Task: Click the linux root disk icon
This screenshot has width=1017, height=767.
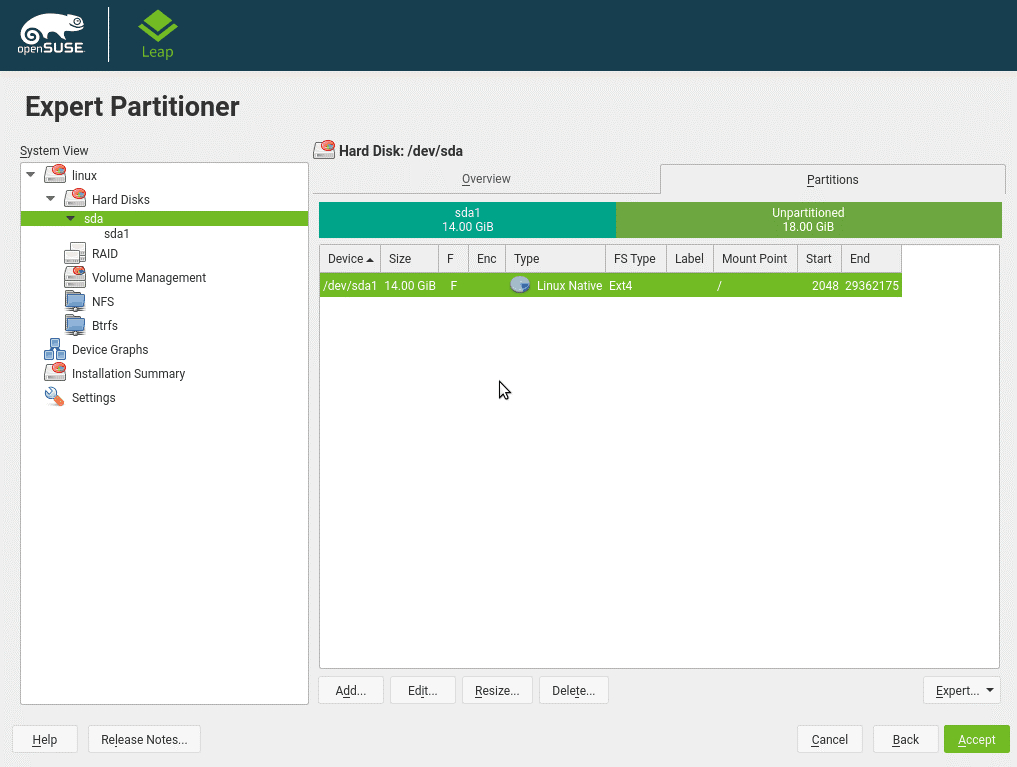Action: 55,174
